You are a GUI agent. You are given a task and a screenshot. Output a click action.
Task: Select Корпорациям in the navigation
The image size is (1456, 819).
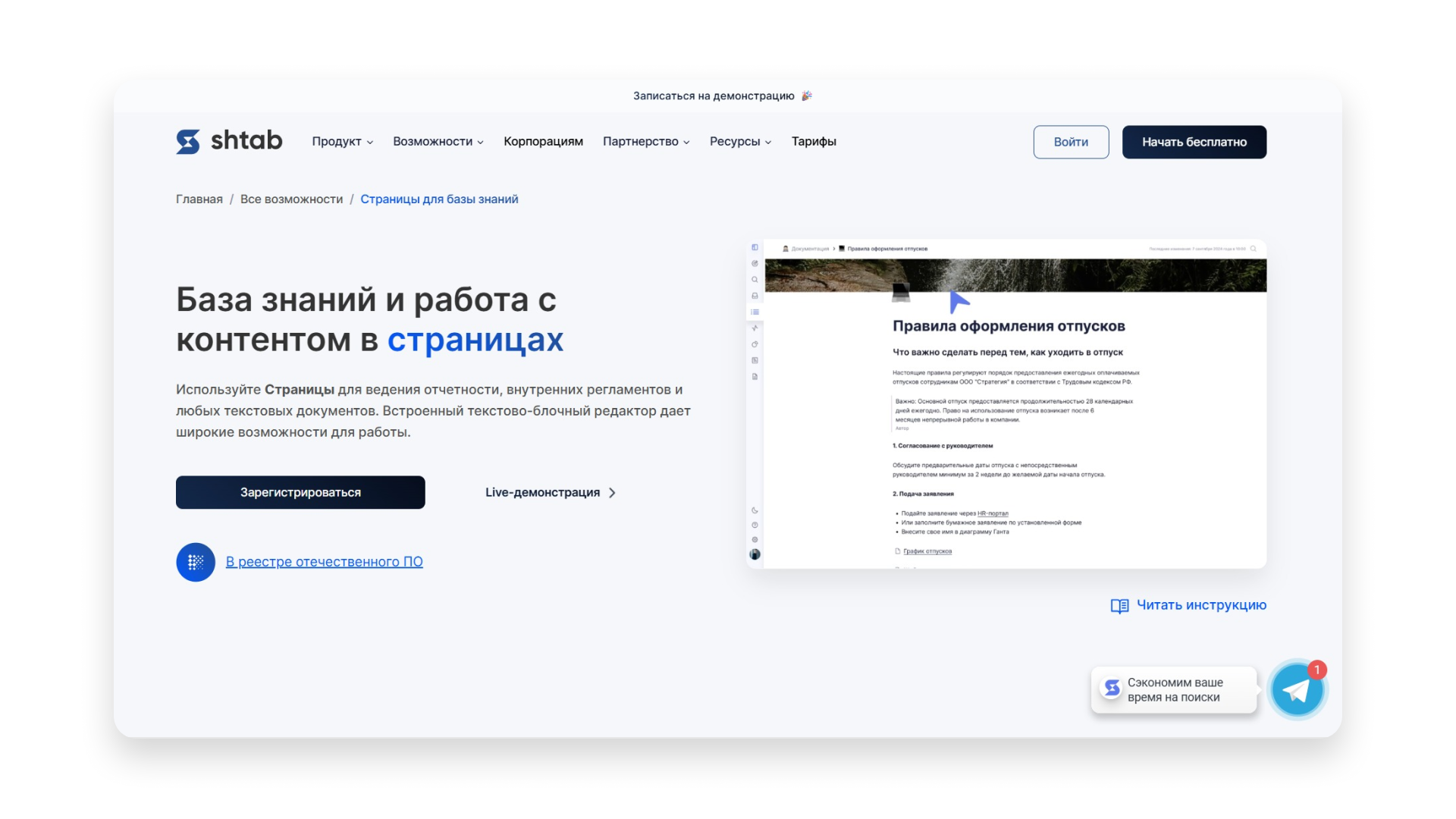[x=543, y=141]
